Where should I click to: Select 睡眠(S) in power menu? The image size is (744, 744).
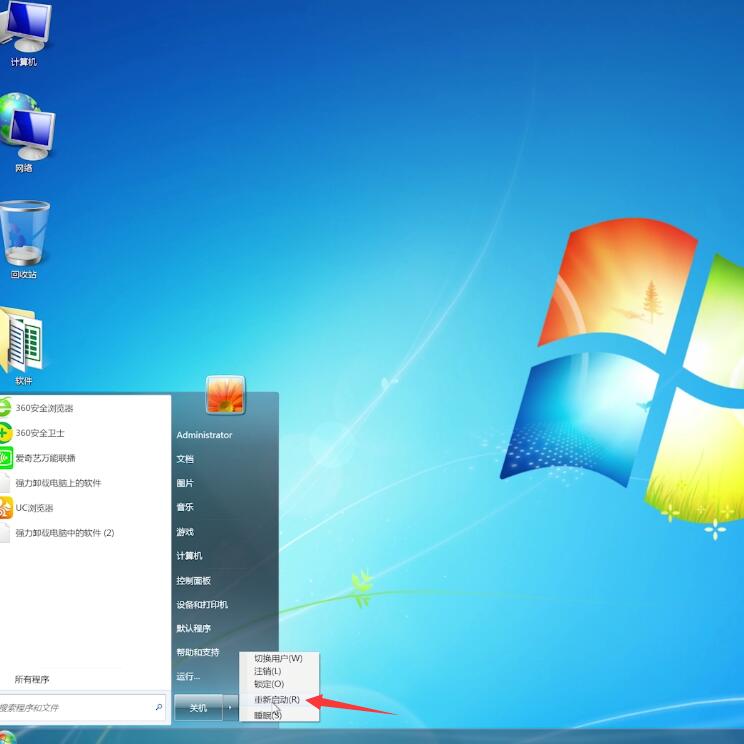coord(279,715)
